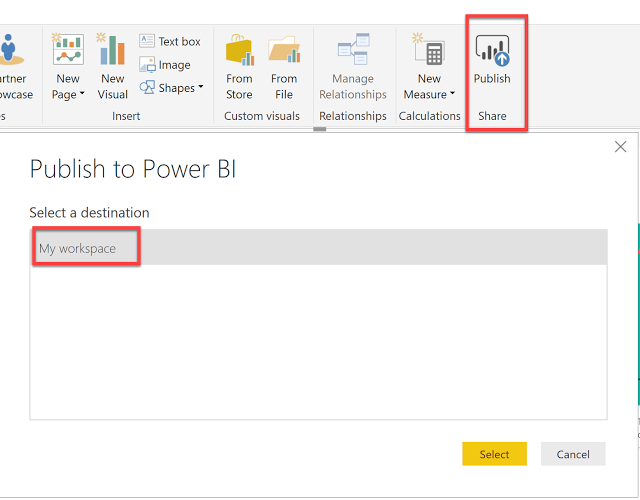This screenshot has height=500, width=640.
Task: Click the New Page icon
Action: (68, 50)
